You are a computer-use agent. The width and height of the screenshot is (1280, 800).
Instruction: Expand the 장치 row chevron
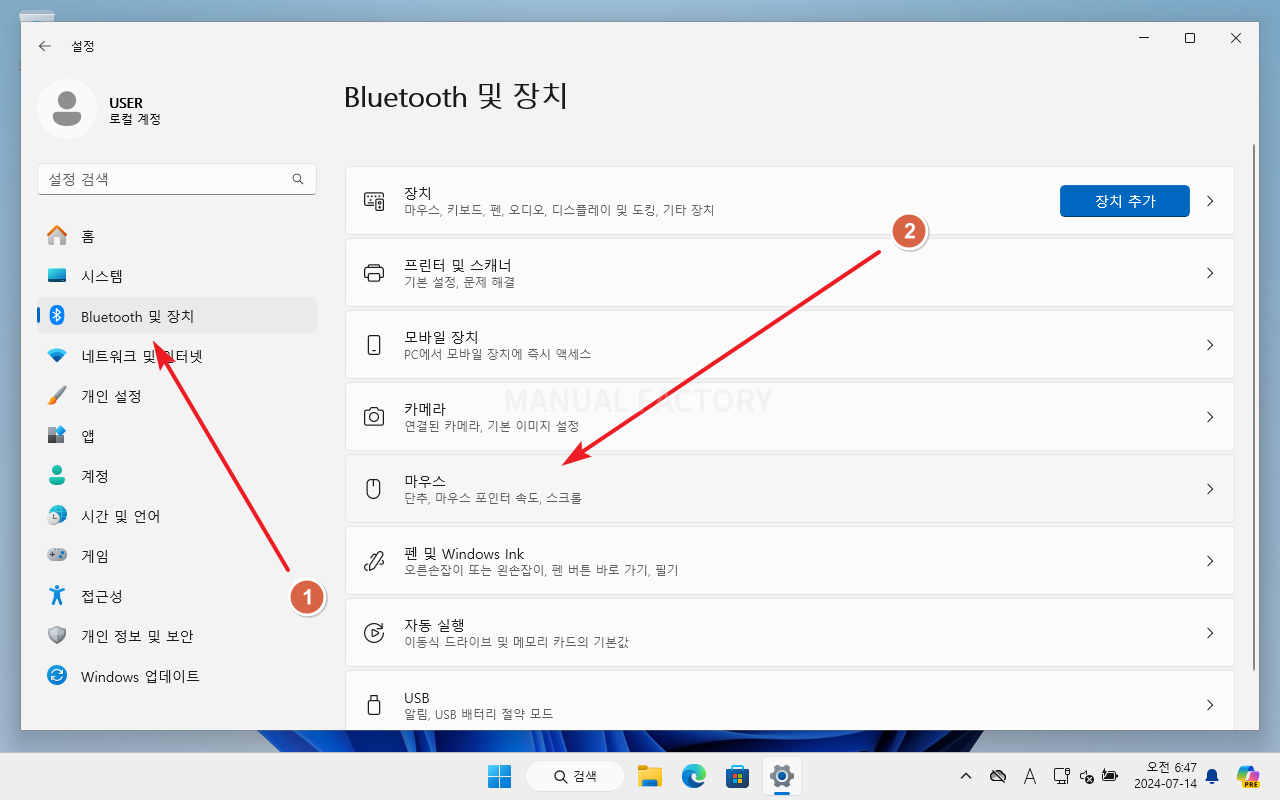pyautogui.click(x=1210, y=201)
